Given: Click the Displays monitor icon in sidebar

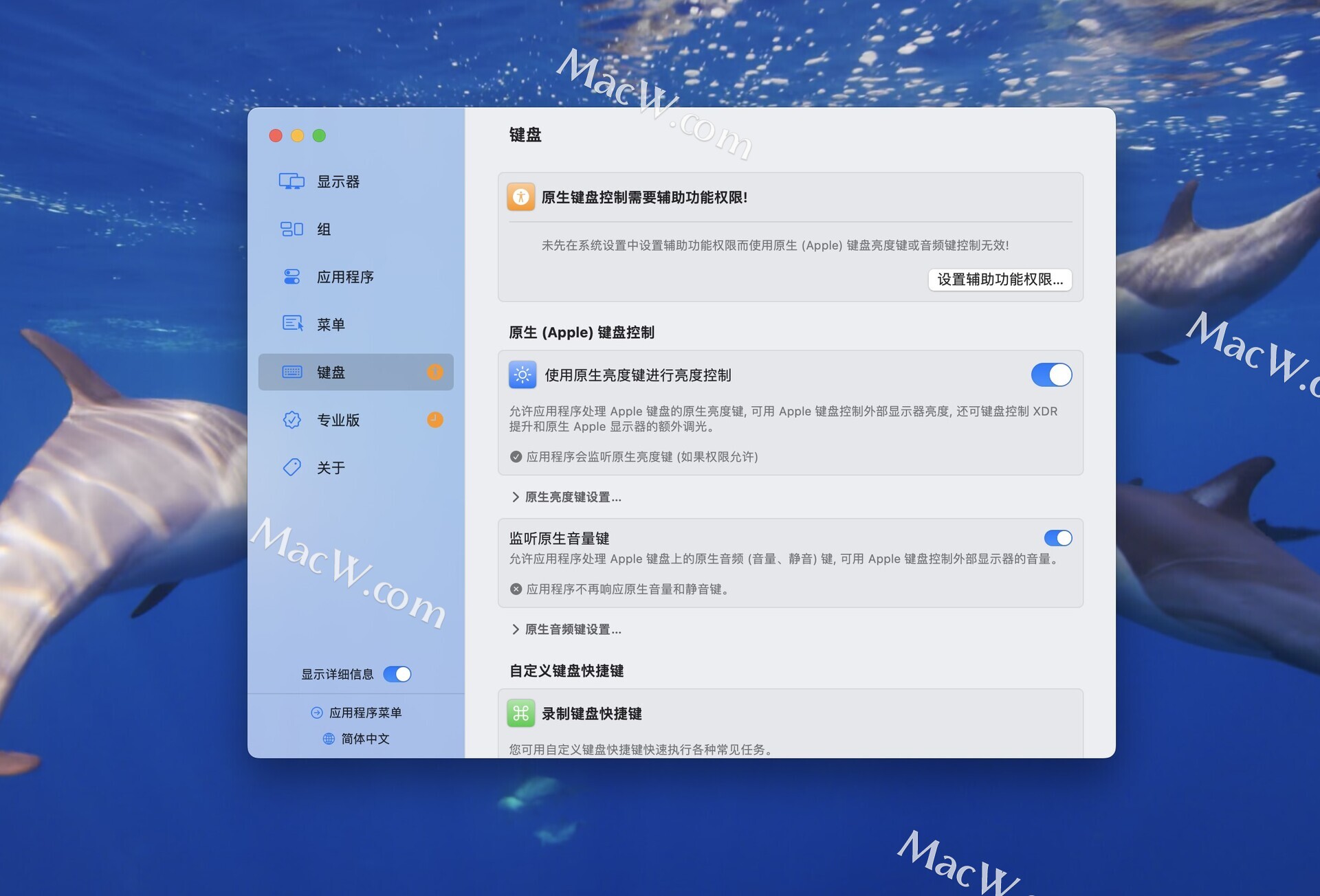Looking at the screenshot, I should tap(291, 181).
